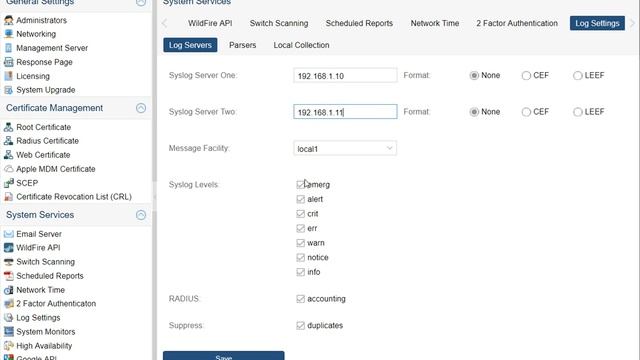Toggle the notice syslog level checkbox
The width and height of the screenshot is (640, 360).
click(x=300, y=257)
